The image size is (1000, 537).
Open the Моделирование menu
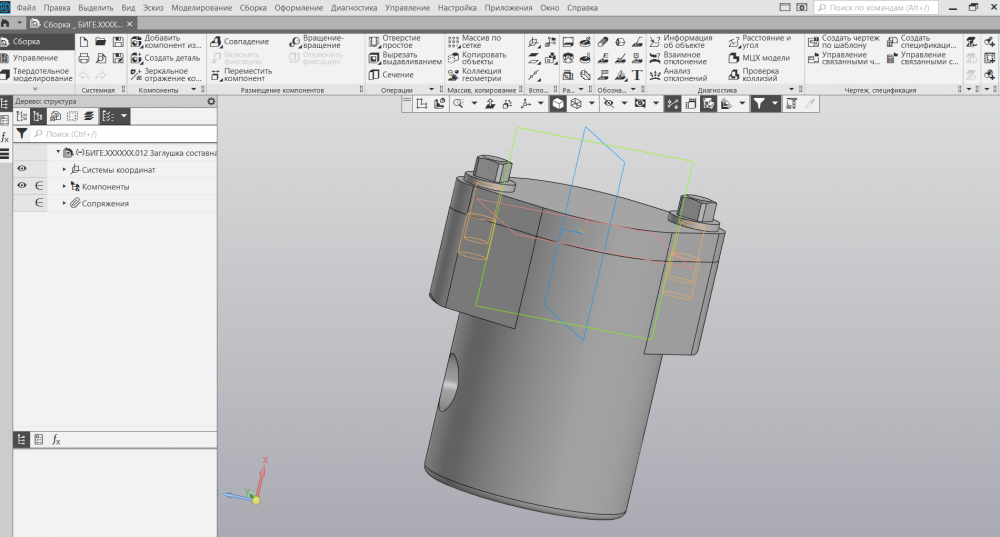[200, 7]
